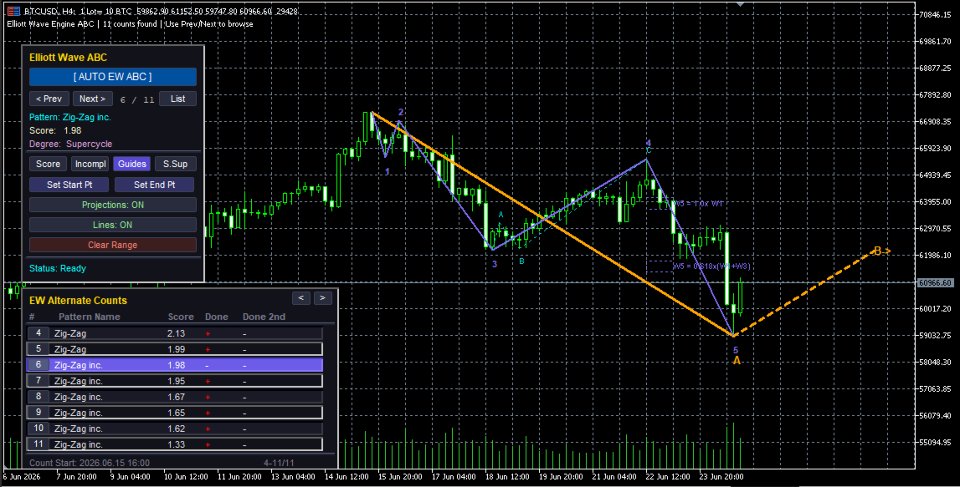The image size is (960, 487).
Task: Toggle the Incompl patterns button
Action: point(90,164)
